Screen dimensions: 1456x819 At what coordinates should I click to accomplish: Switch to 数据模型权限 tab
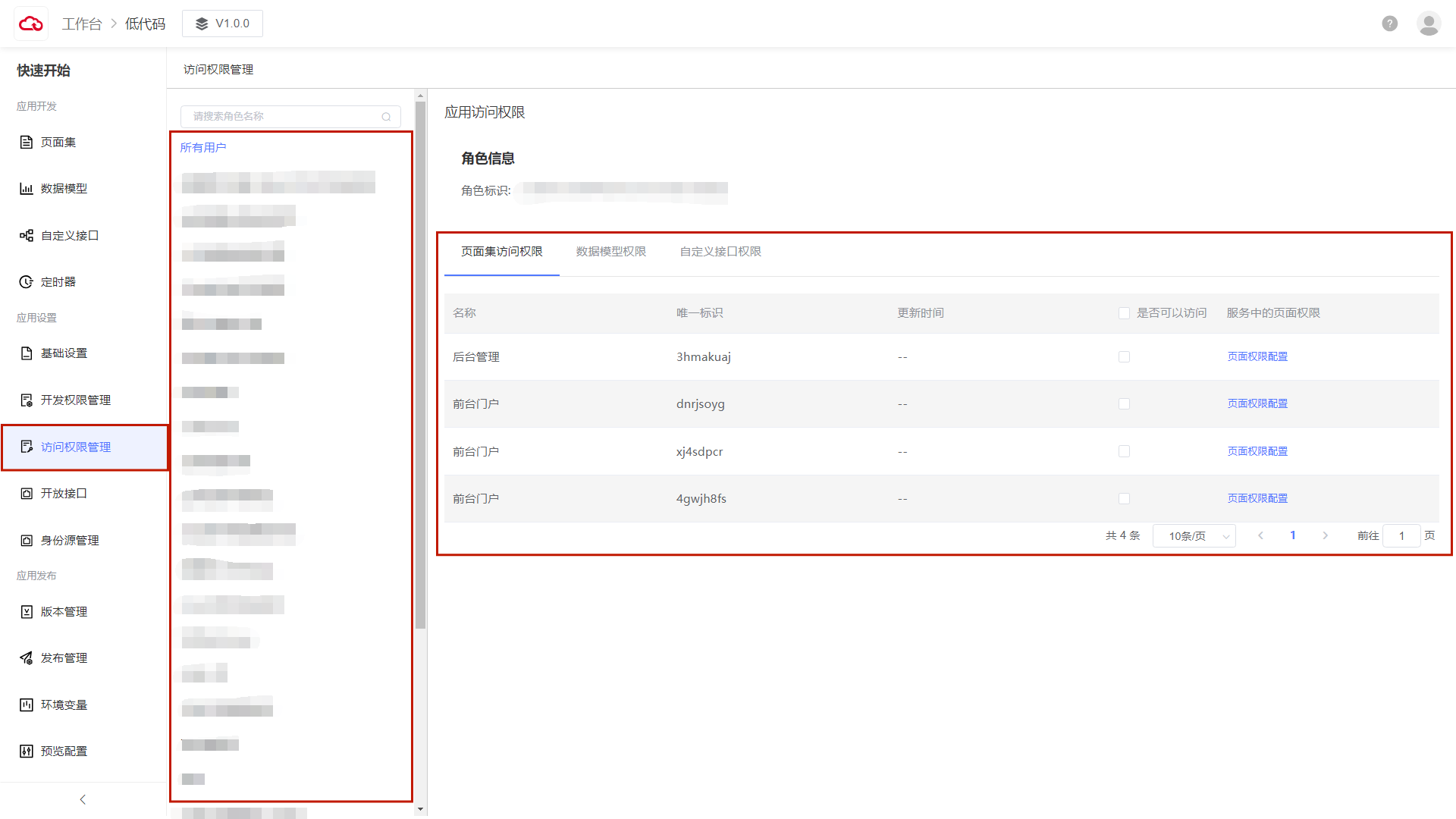tap(611, 252)
